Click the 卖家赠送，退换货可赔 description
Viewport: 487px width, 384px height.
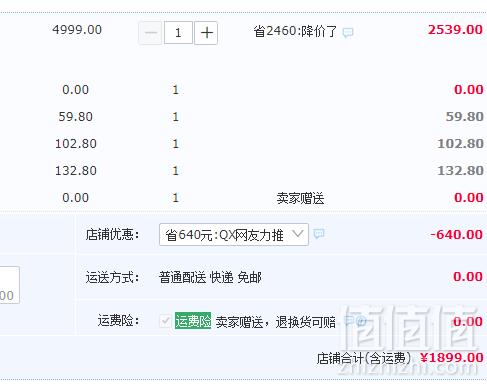pos(276,322)
